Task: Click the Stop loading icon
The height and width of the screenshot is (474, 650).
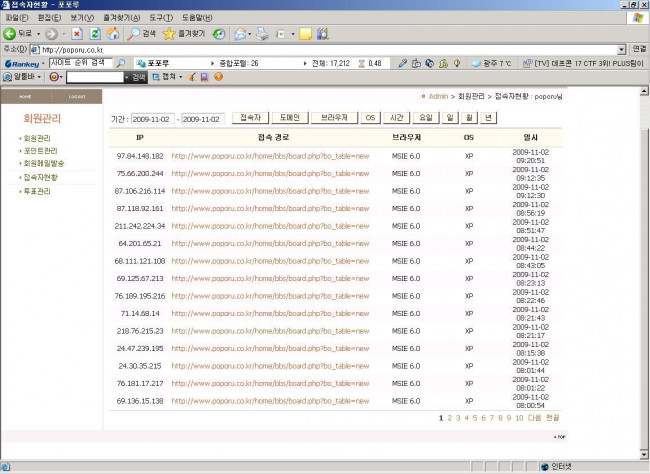Action: click(76, 33)
